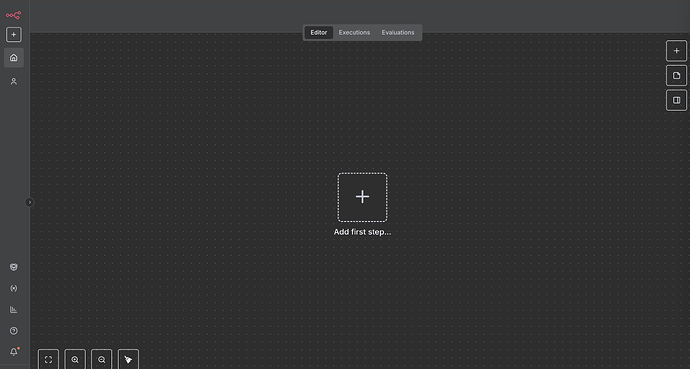Open notifications bell with red dot
The image size is (690, 369).
14,352
